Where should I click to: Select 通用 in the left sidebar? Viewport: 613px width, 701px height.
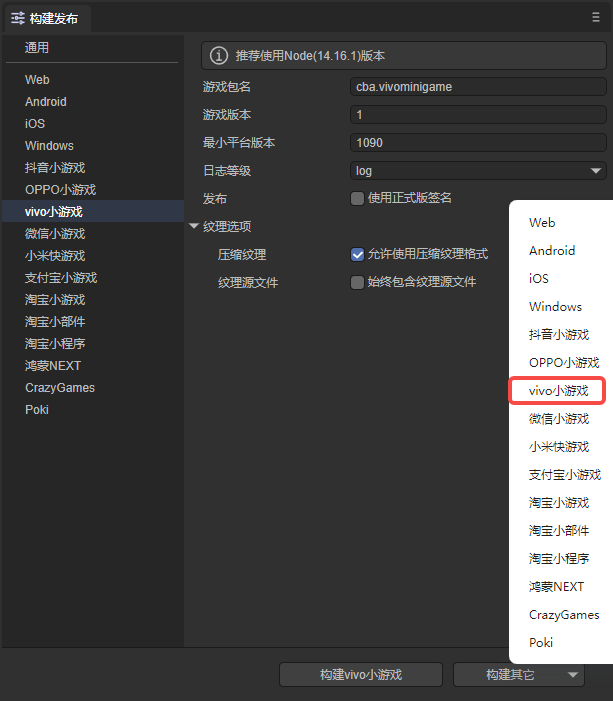(x=37, y=47)
